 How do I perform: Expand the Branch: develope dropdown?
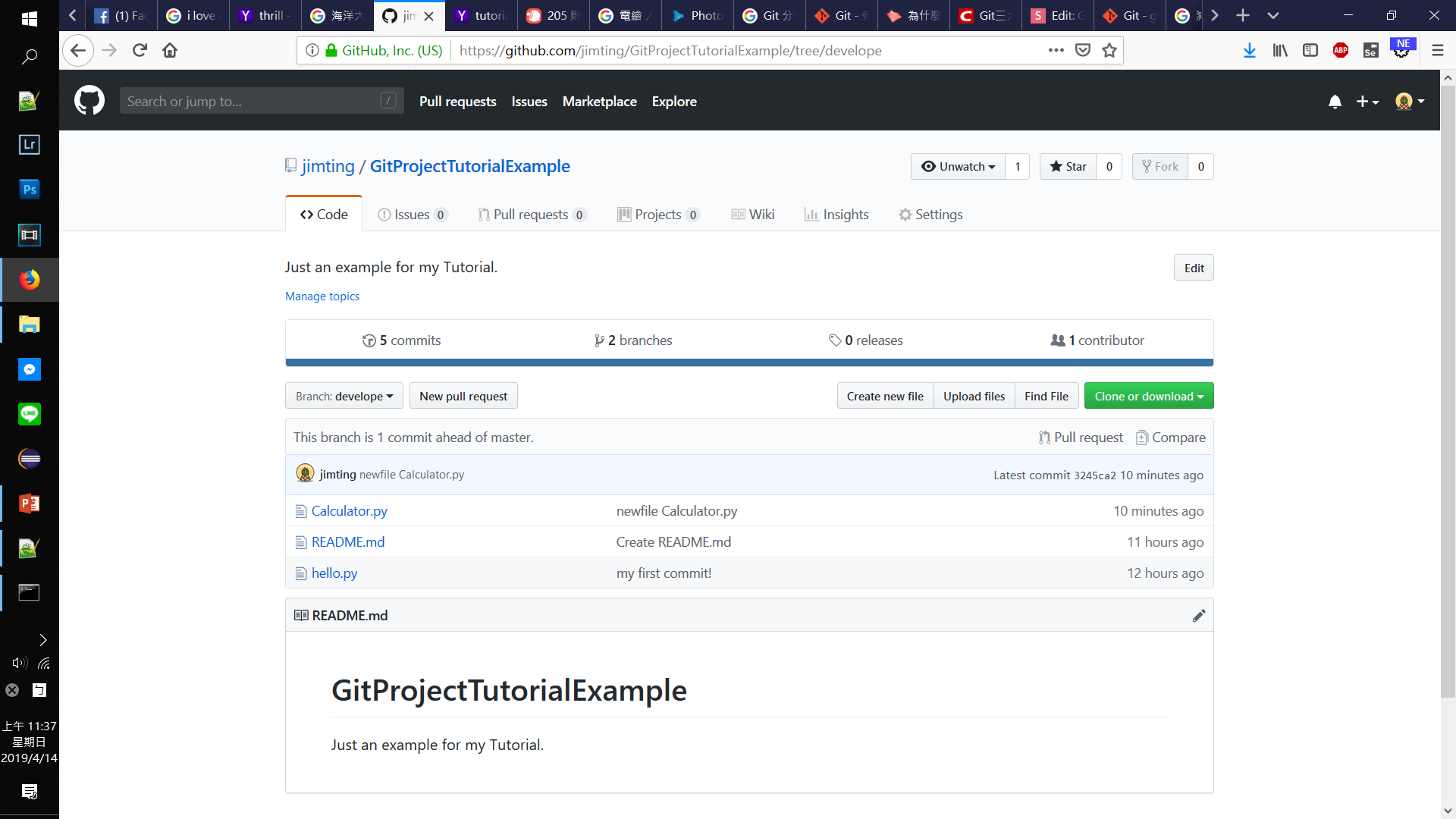344,396
